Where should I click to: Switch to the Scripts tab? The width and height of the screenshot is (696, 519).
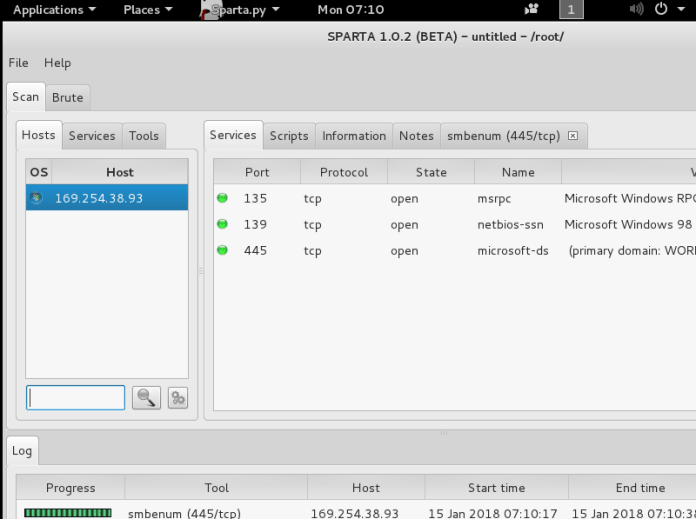(x=289, y=136)
